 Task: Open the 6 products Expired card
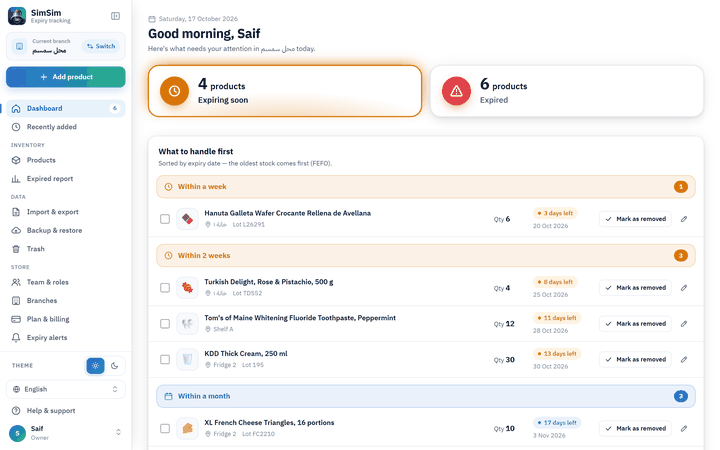point(567,91)
